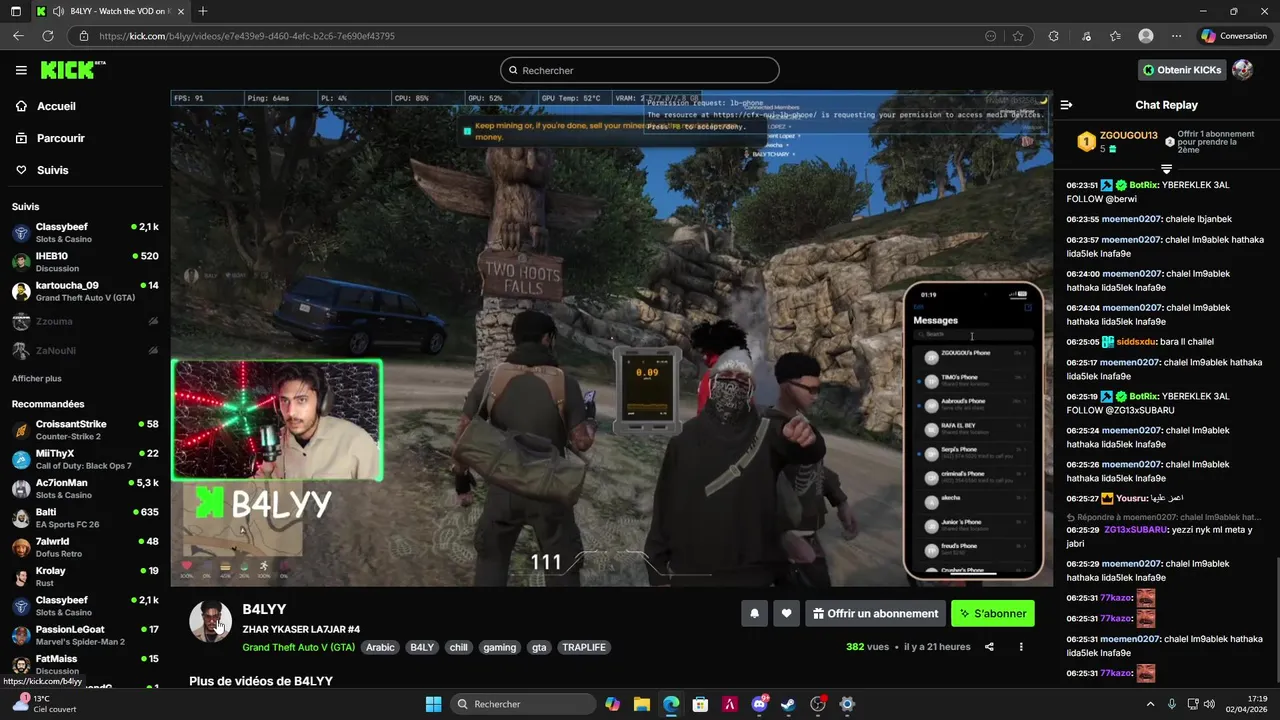Screen dimensions: 1280x720
Task: Open 7alwrld recommended channel
Action: (x=85, y=547)
